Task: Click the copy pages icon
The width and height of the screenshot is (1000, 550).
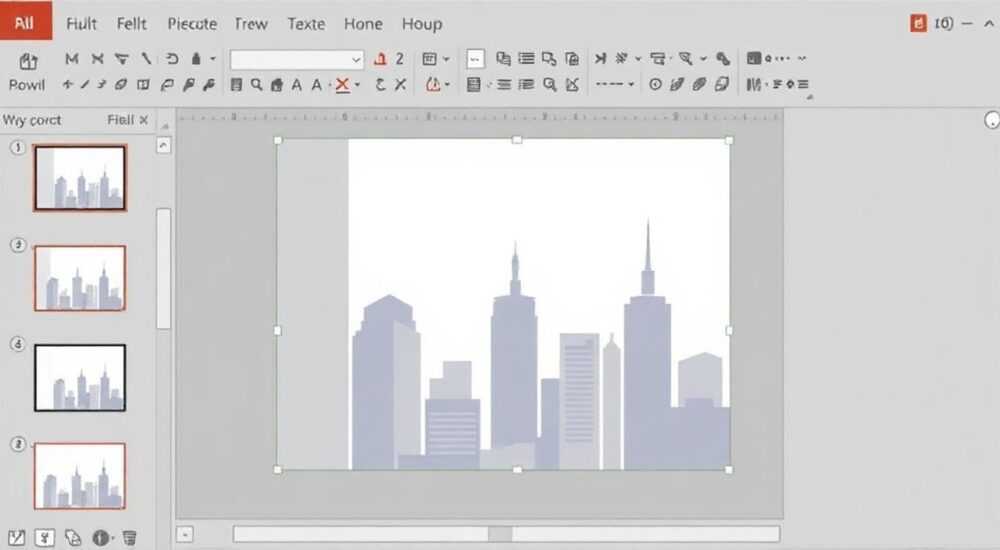Action: [503, 59]
